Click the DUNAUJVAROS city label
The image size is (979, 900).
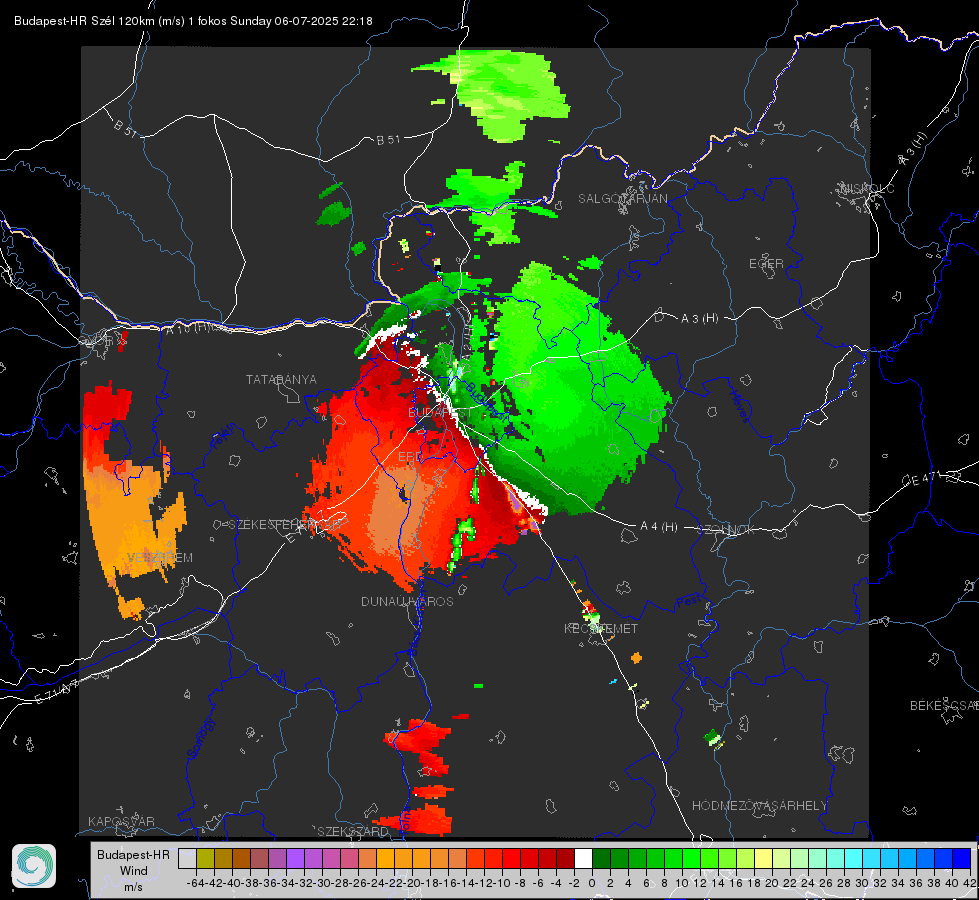tap(407, 601)
